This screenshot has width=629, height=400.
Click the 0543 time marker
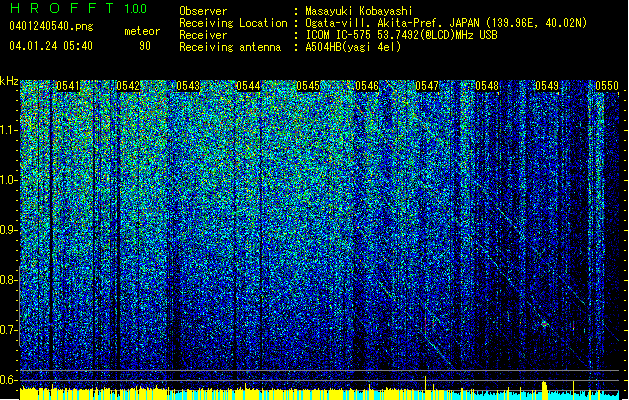(188, 86)
